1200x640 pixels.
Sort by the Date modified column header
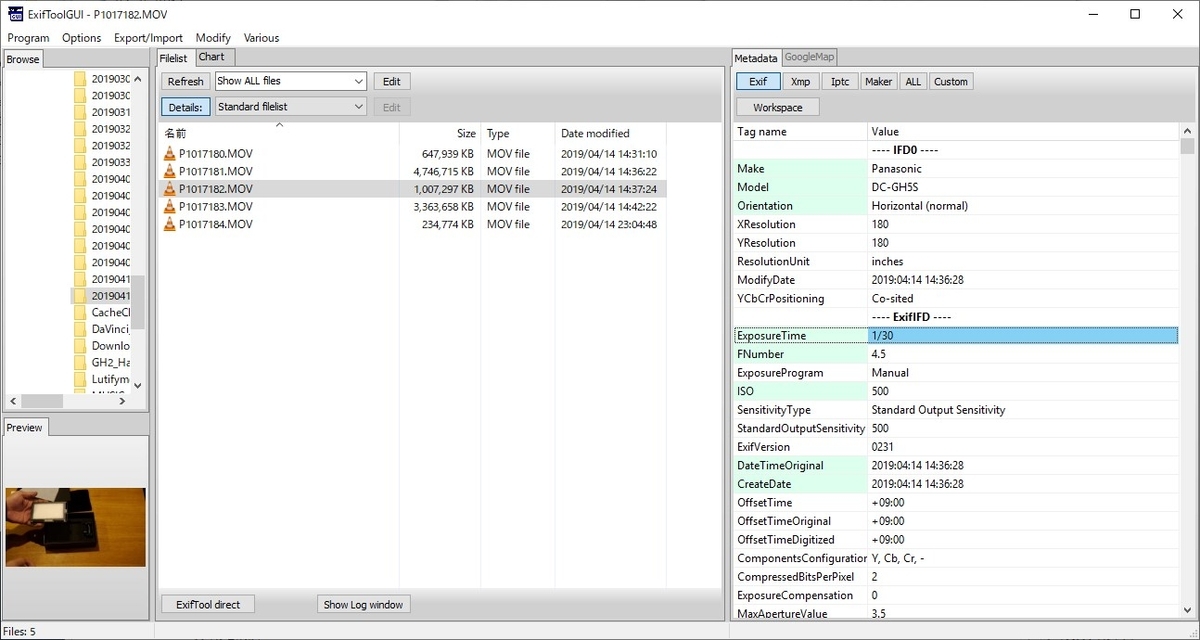610,133
